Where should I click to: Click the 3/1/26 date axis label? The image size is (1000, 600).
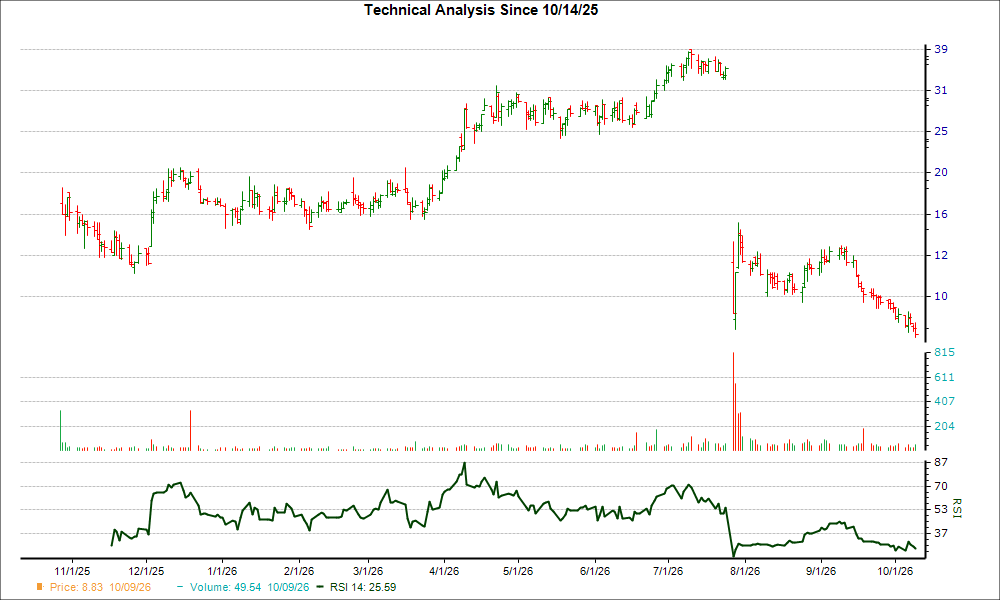368,571
